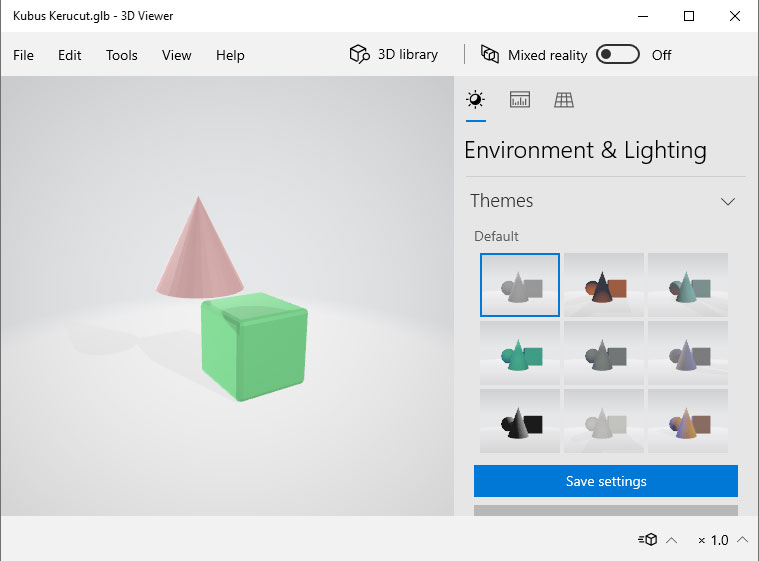Screen dimensions: 759x561
Task: Select the orange and dark blue theme thumbnail
Action: point(604,285)
